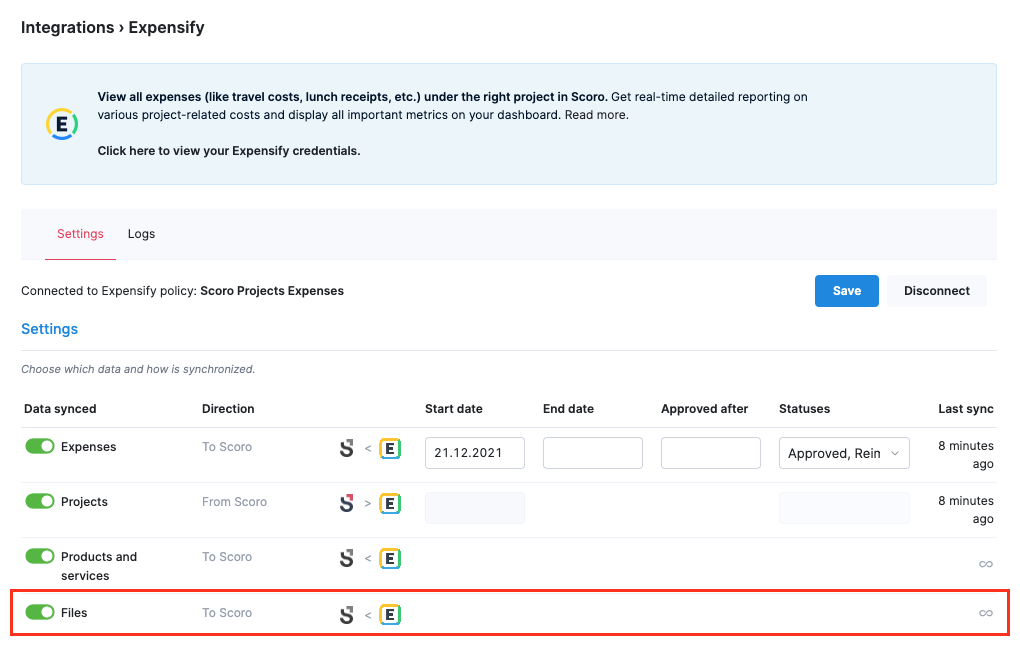Click 'To Scoro' text in Files row
1020x660 pixels.
point(226,613)
